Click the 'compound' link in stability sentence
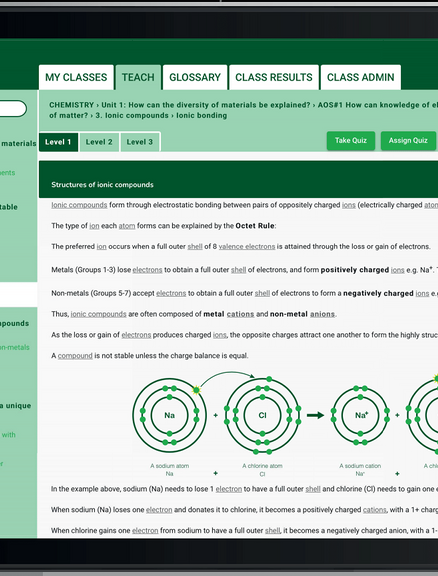The height and width of the screenshot is (576, 438). [75, 356]
